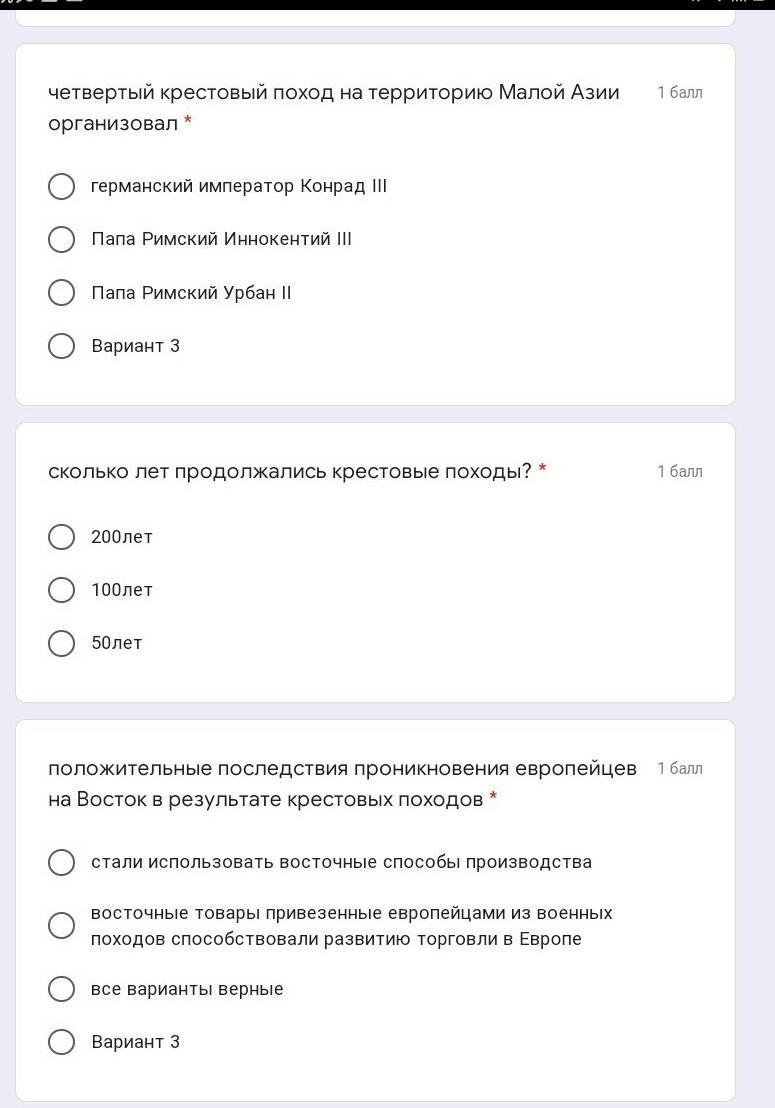Image resolution: width=775 pixels, height=1108 pixels.
Task: Click the red asterisk after 'крестовых походов'
Action: pos(493,799)
